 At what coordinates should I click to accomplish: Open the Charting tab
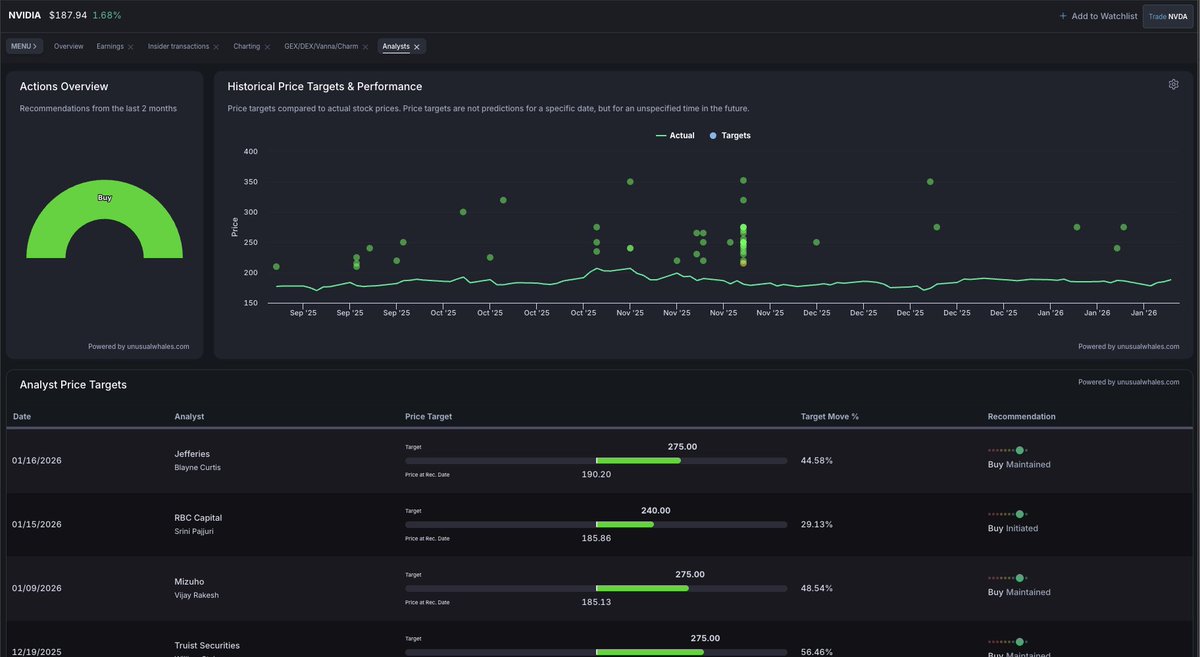[x=246, y=47]
